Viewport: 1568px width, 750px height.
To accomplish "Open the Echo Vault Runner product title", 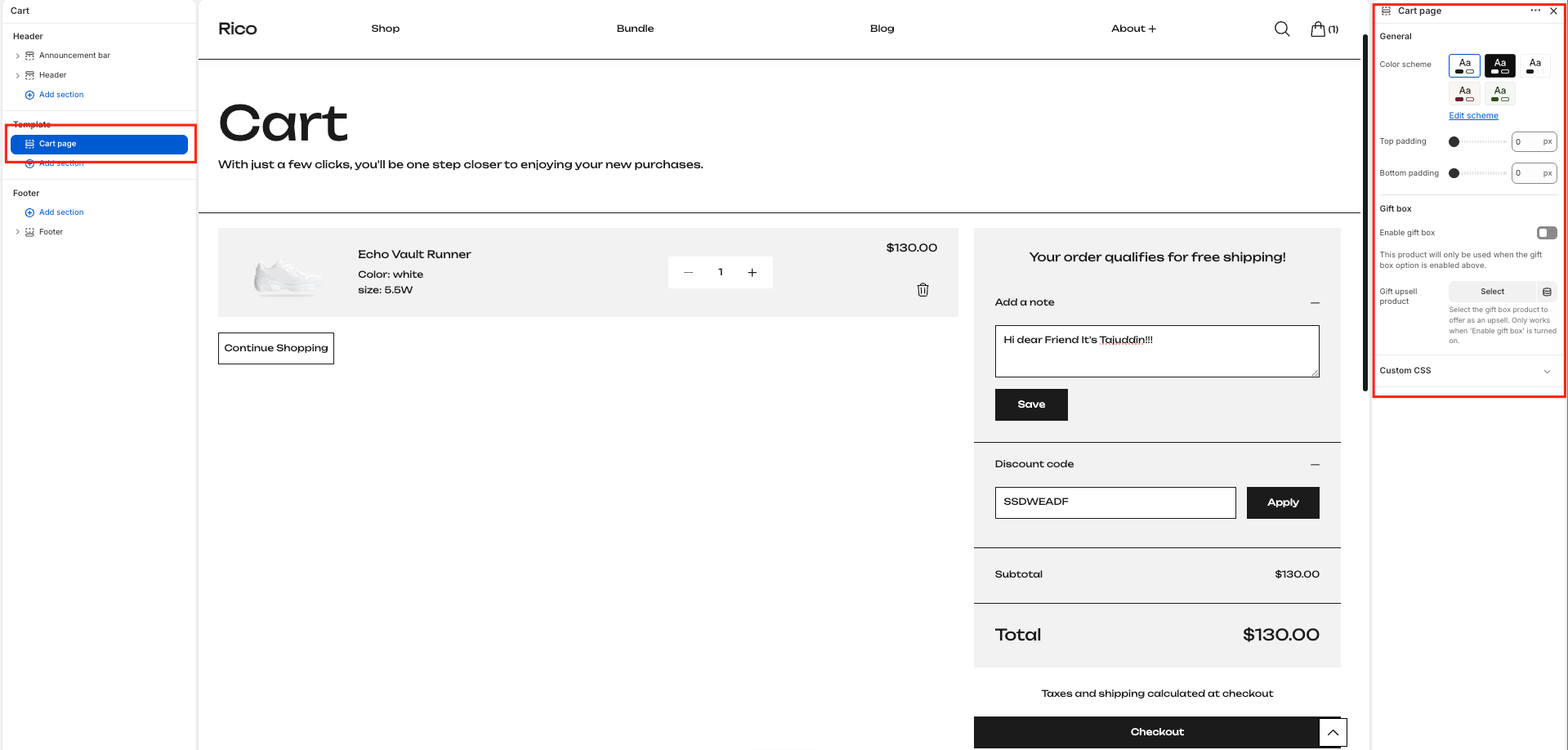I will [414, 254].
